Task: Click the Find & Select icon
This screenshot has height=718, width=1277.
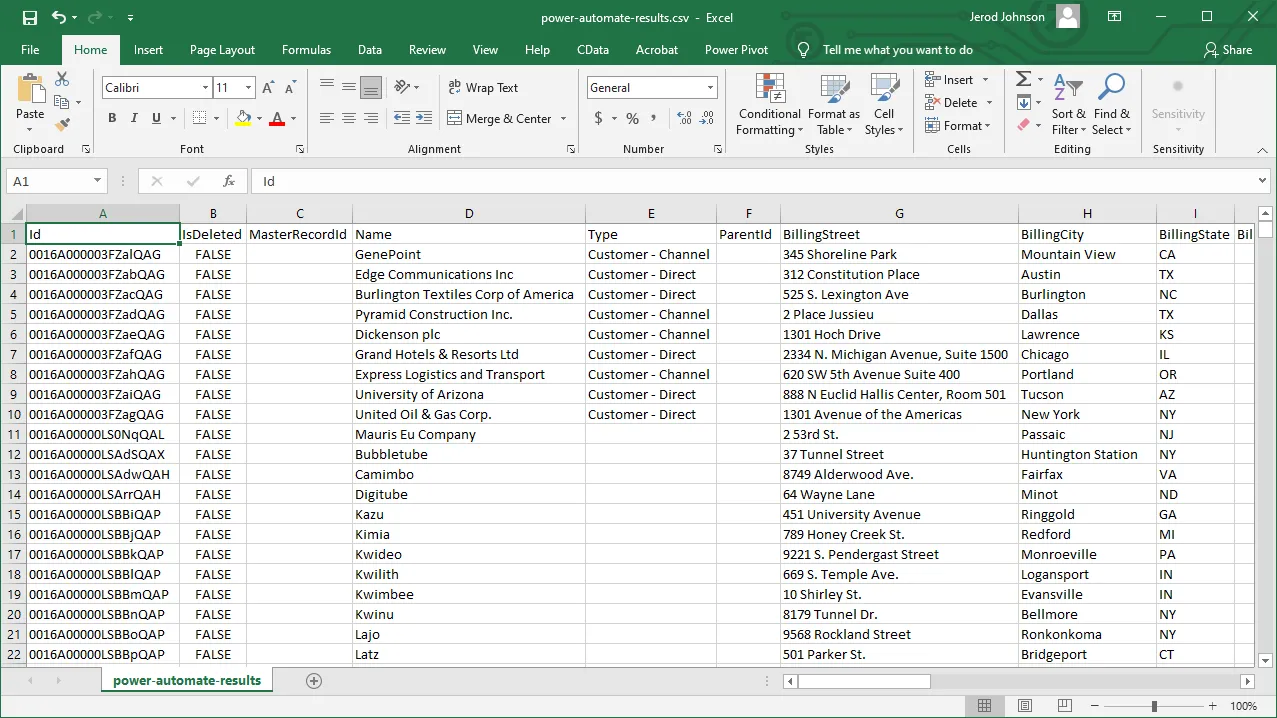Action: [1111, 105]
